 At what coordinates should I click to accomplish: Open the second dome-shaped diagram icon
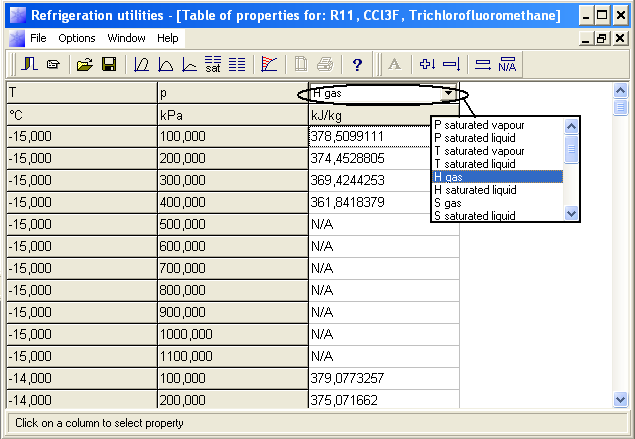(x=165, y=64)
